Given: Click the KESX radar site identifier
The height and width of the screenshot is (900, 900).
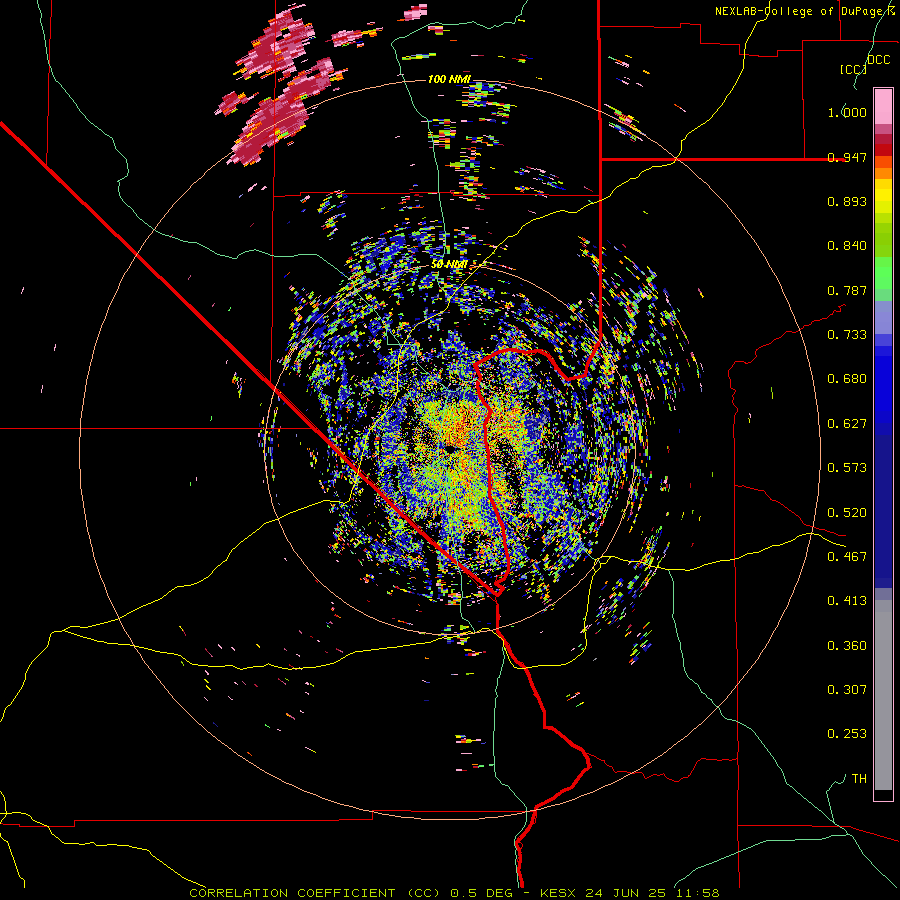Looking at the screenshot, I should (558, 893).
